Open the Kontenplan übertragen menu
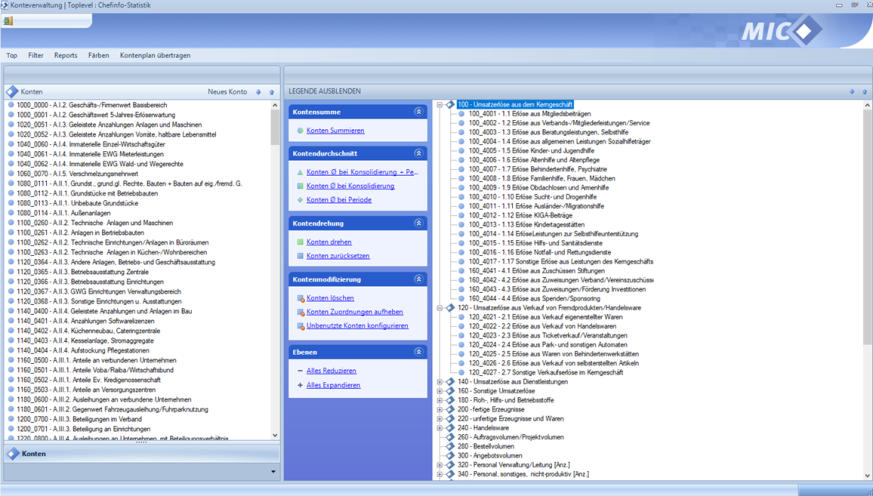Viewport: 873px width, 496px height. 155,55
